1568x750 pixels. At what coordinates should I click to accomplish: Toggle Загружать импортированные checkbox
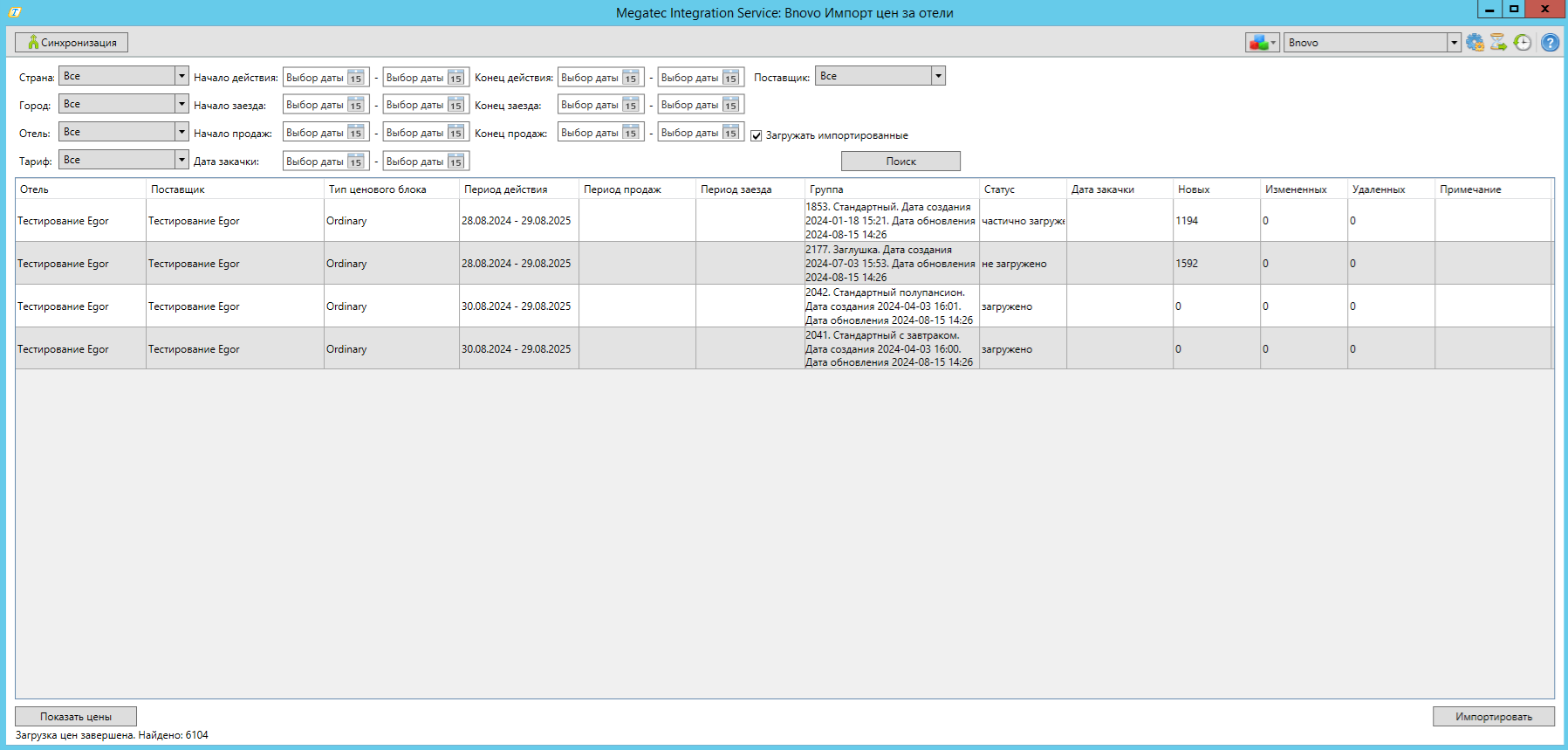pyautogui.click(x=757, y=135)
